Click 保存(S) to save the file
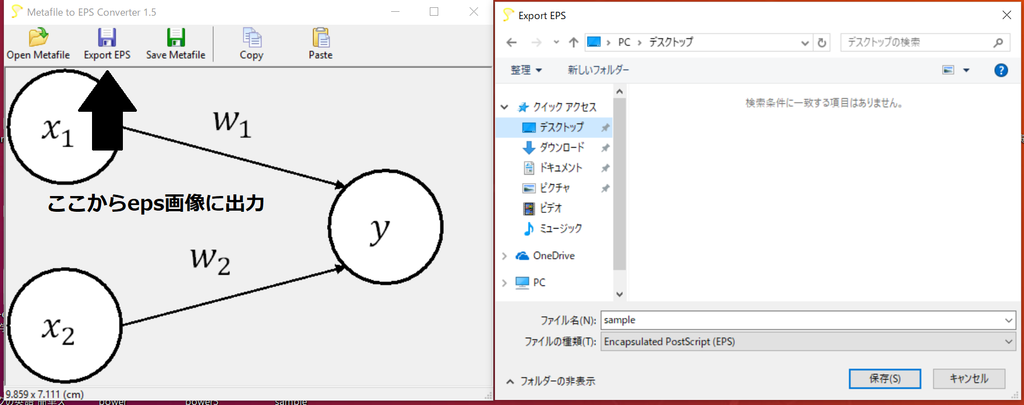Screen dimensions: 1024x405 (885, 378)
